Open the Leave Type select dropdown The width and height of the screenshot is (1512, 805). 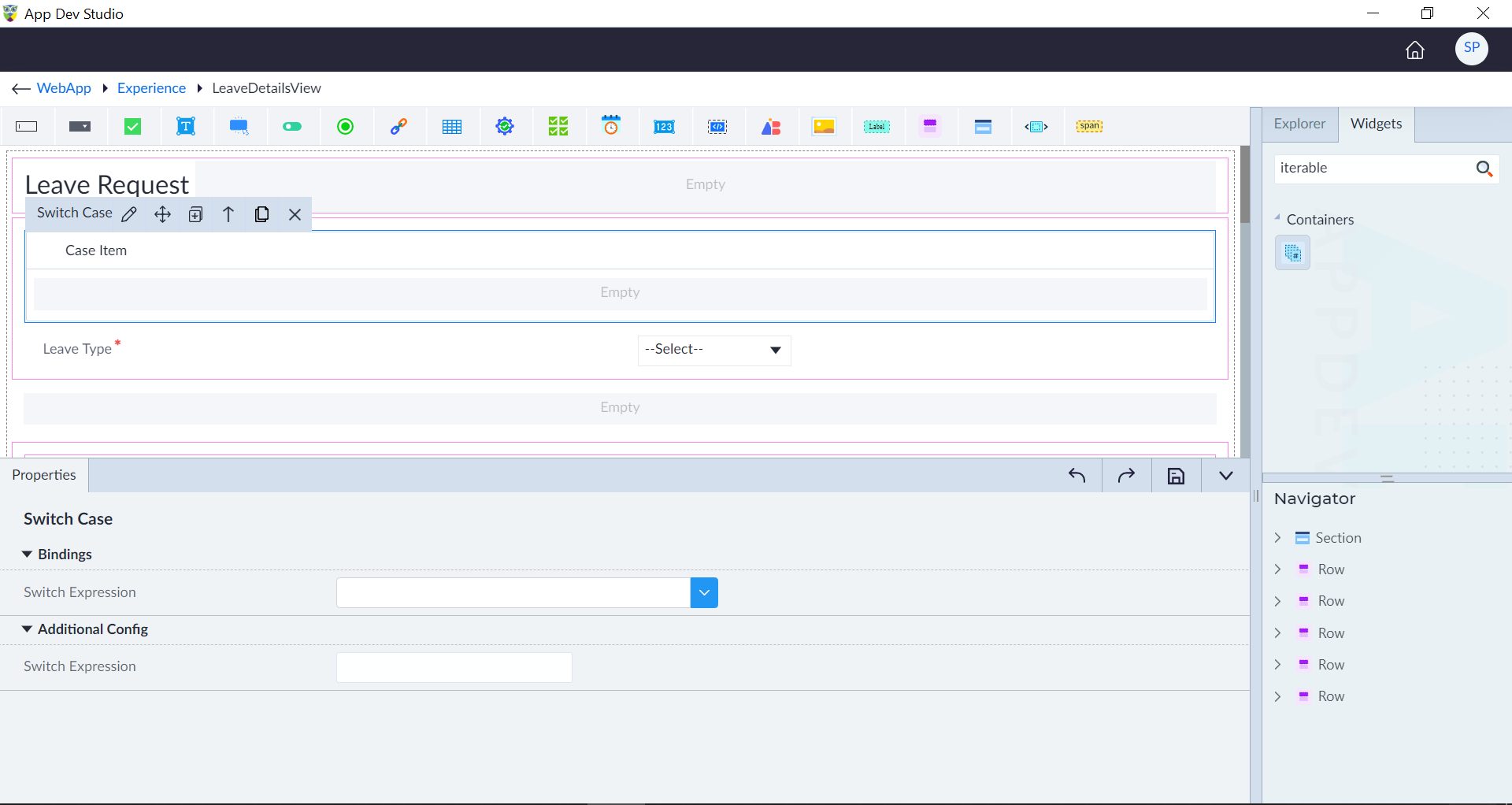[x=714, y=351]
